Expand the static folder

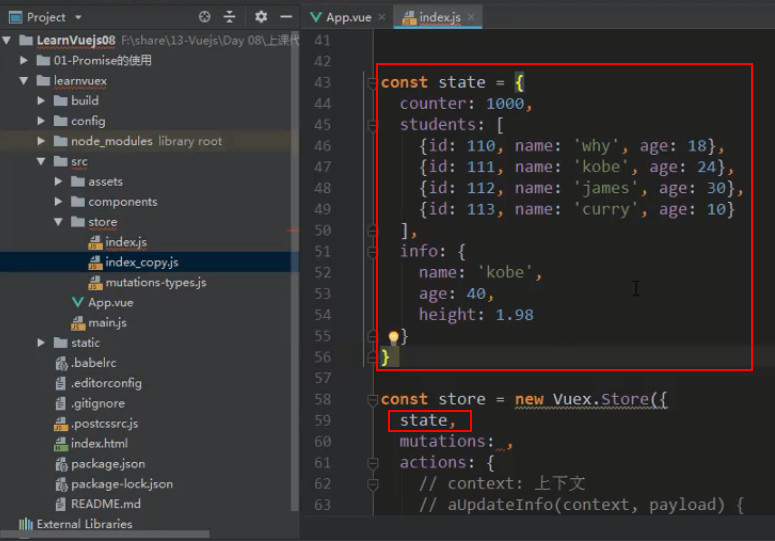point(41,342)
